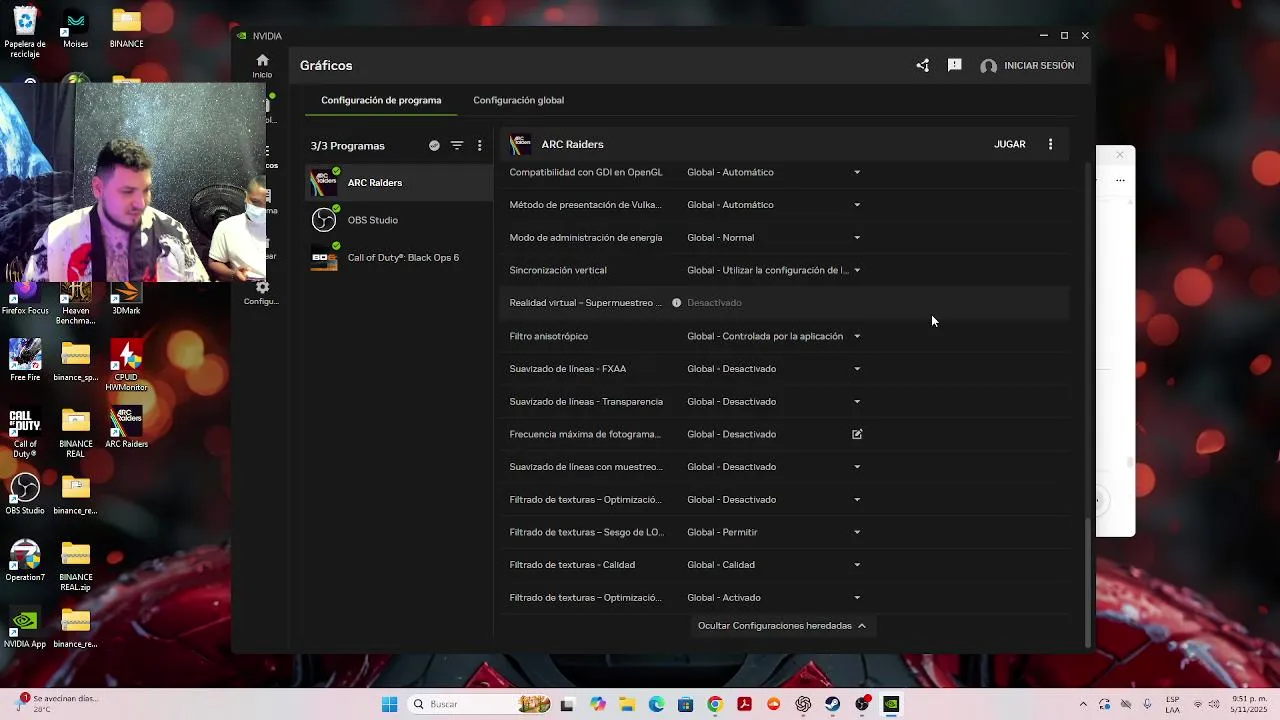Click '3/3 Programas' label
The height and width of the screenshot is (720, 1280).
tap(347, 146)
